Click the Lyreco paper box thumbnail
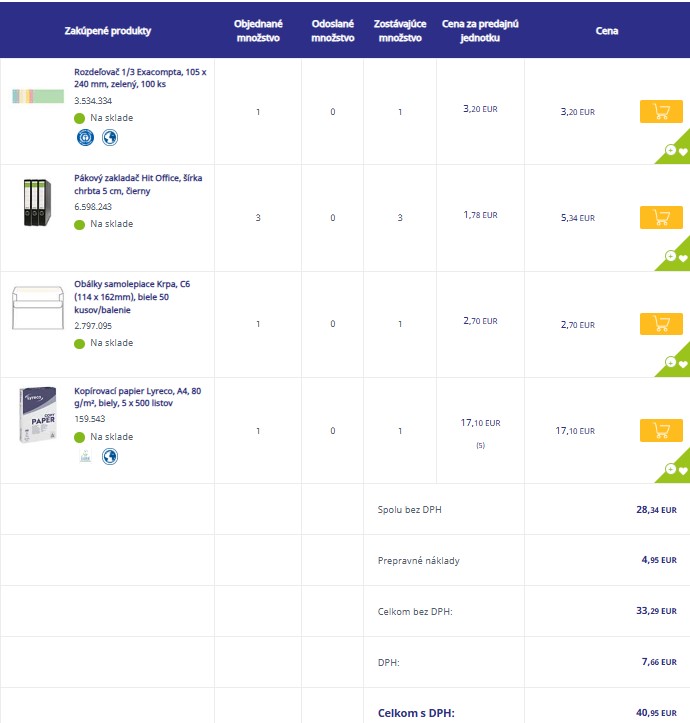 [x=37, y=415]
